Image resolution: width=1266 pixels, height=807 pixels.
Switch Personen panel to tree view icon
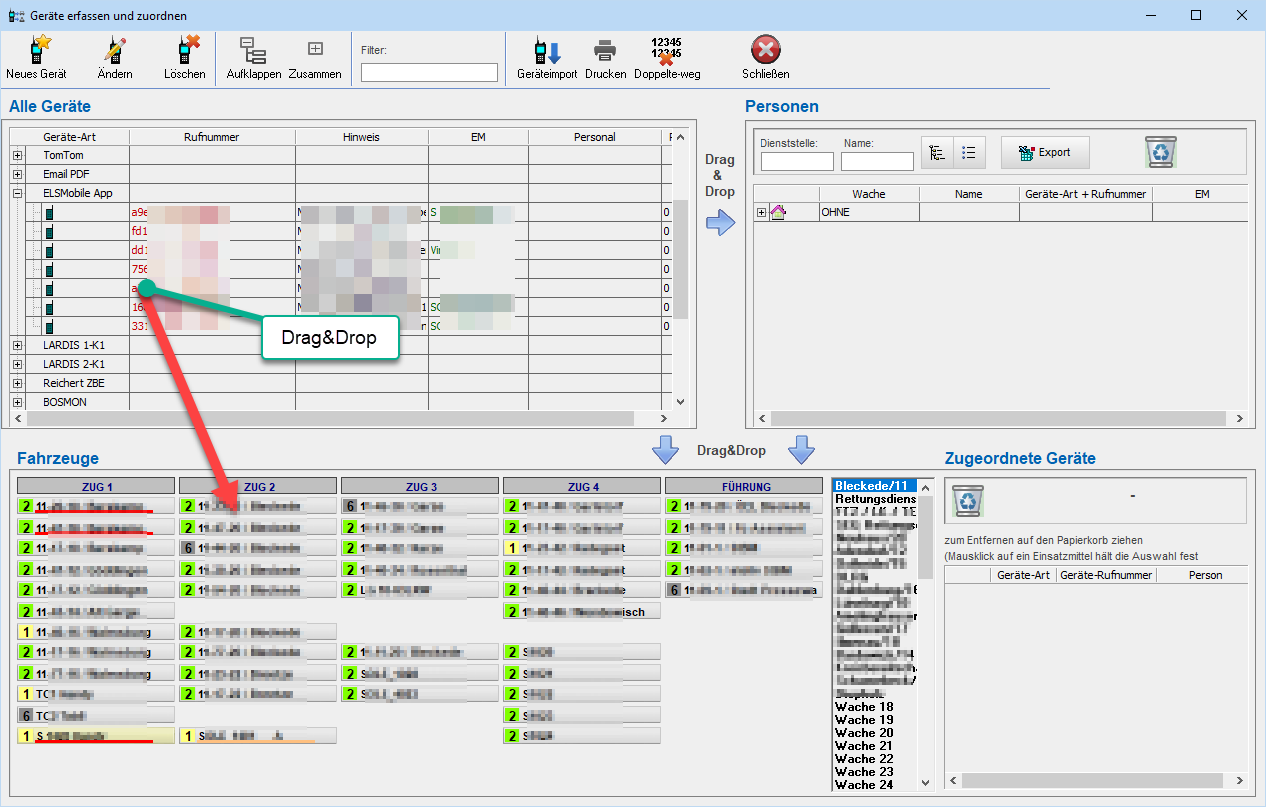tap(937, 152)
